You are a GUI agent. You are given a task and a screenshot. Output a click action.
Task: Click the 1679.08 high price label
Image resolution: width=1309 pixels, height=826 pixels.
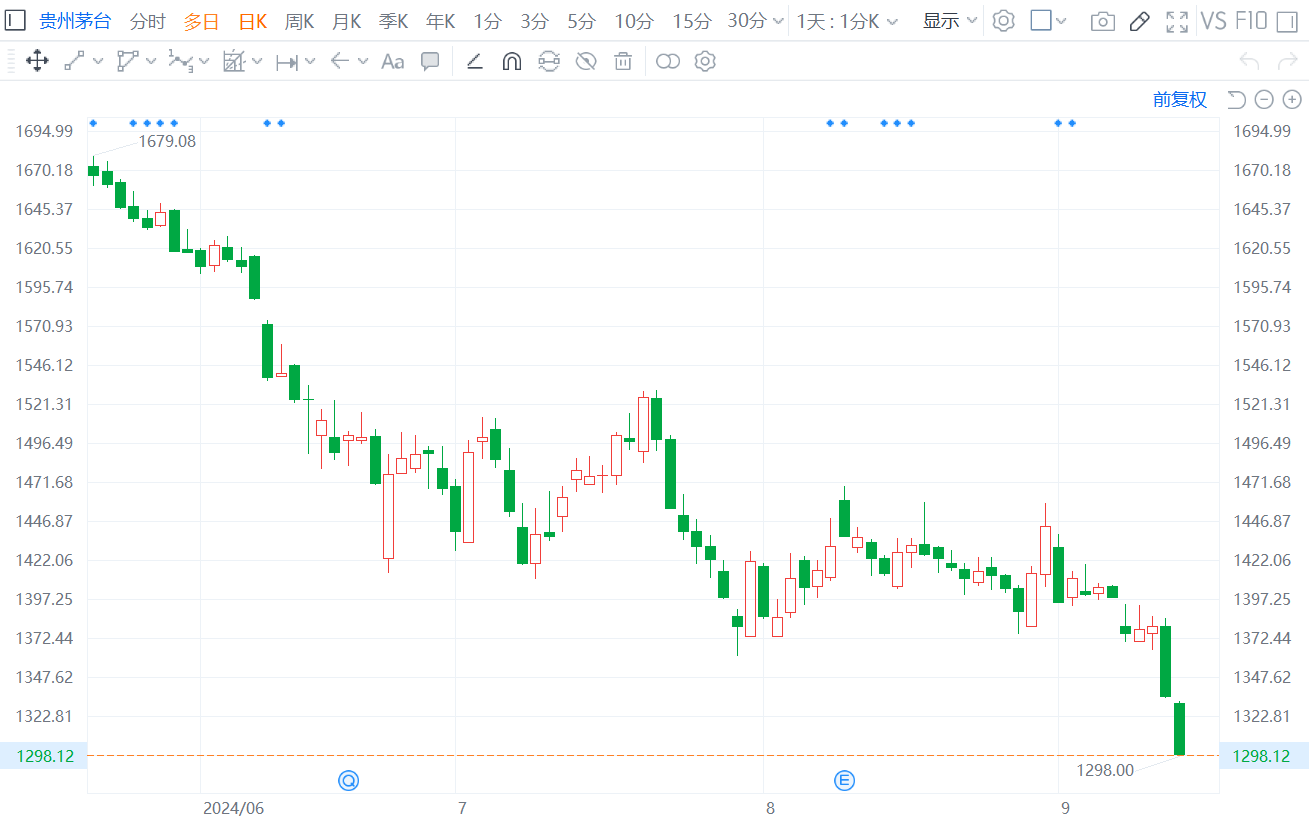pyautogui.click(x=167, y=141)
